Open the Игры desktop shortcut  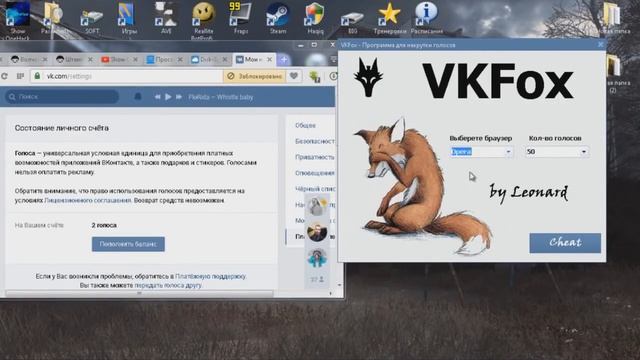click(129, 18)
